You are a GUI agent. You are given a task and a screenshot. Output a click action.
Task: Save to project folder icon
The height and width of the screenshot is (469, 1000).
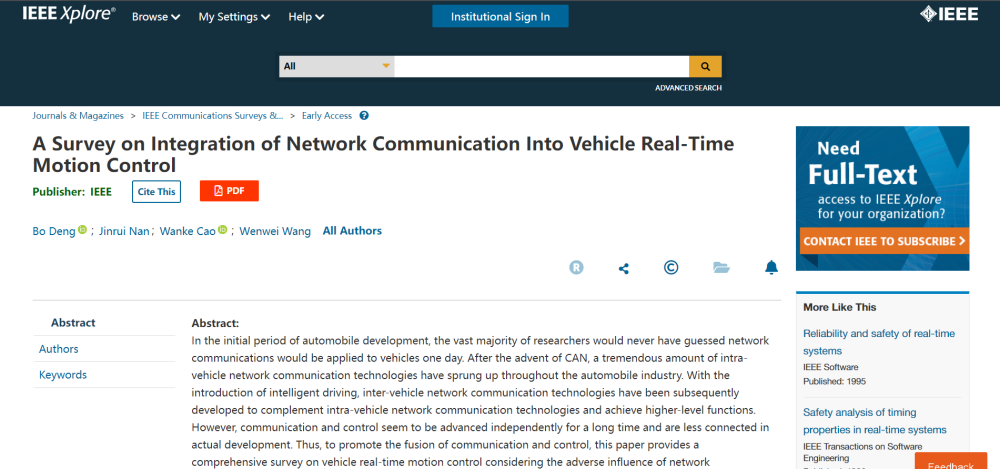coord(721,267)
